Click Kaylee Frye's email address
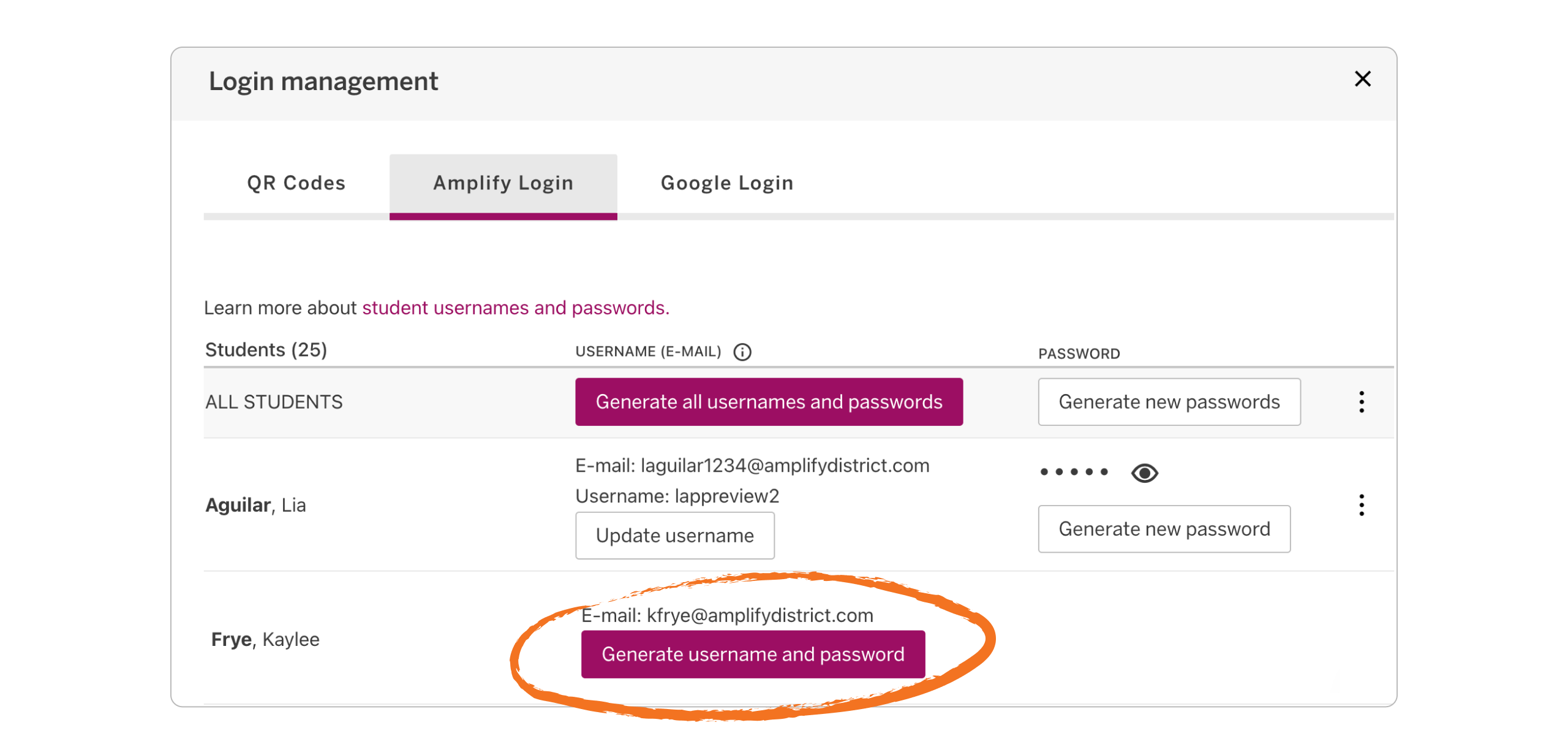The image size is (1568, 755). [x=728, y=615]
